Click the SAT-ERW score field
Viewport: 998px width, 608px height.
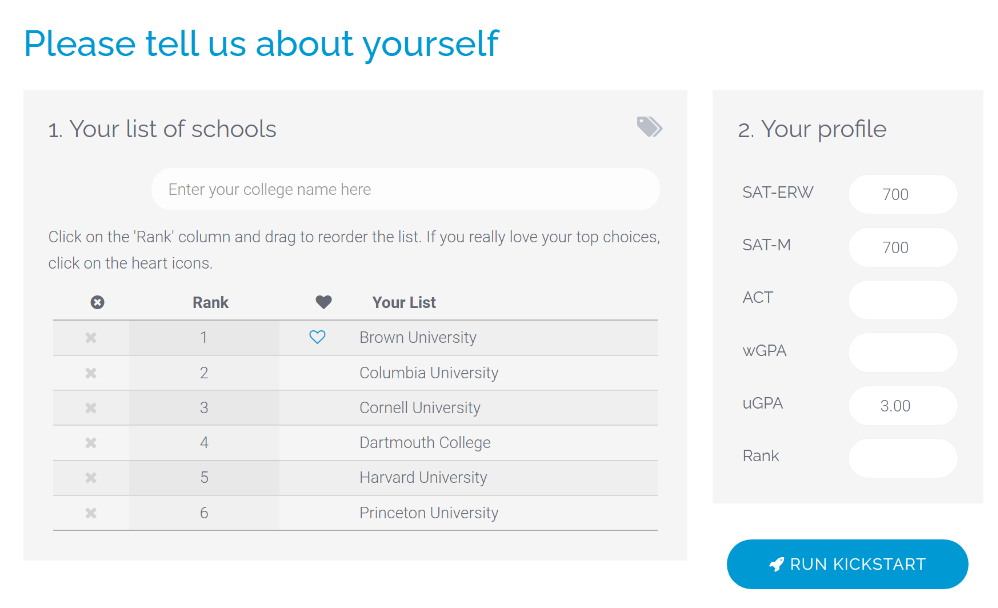[x=902, y=195]
